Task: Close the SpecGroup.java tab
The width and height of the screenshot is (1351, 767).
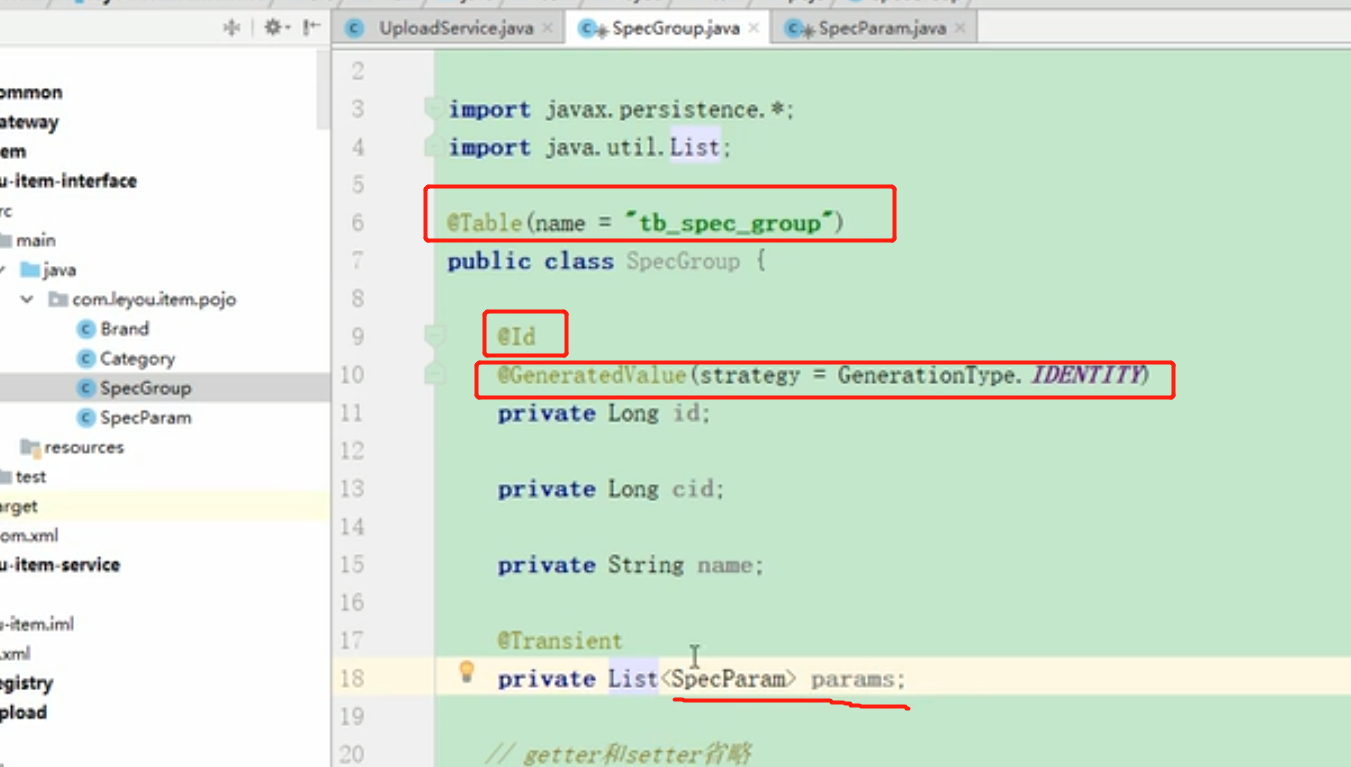Action: [x=753, y=28]
